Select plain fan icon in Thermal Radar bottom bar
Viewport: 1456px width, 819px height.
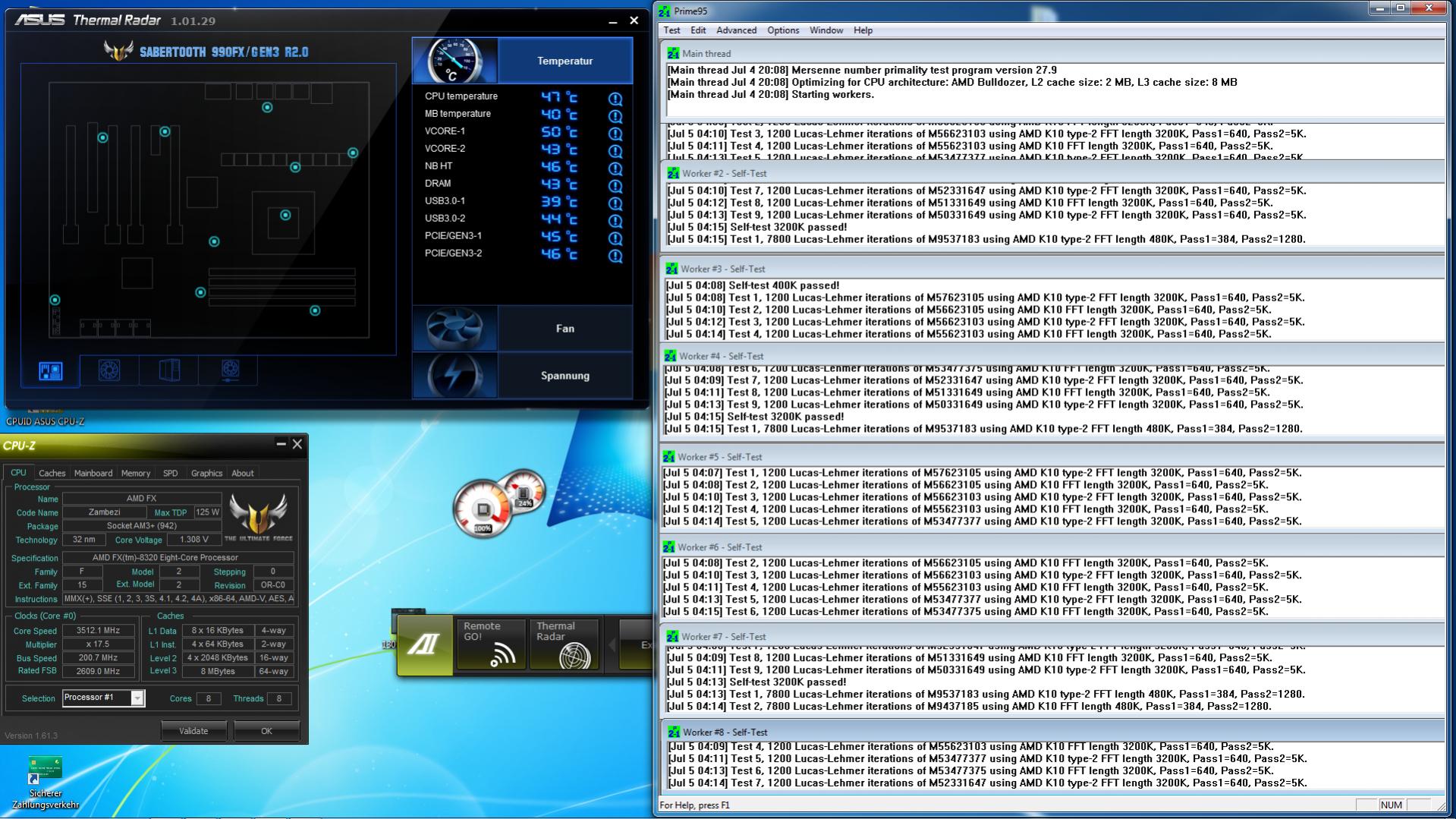(x=109, y=370)
